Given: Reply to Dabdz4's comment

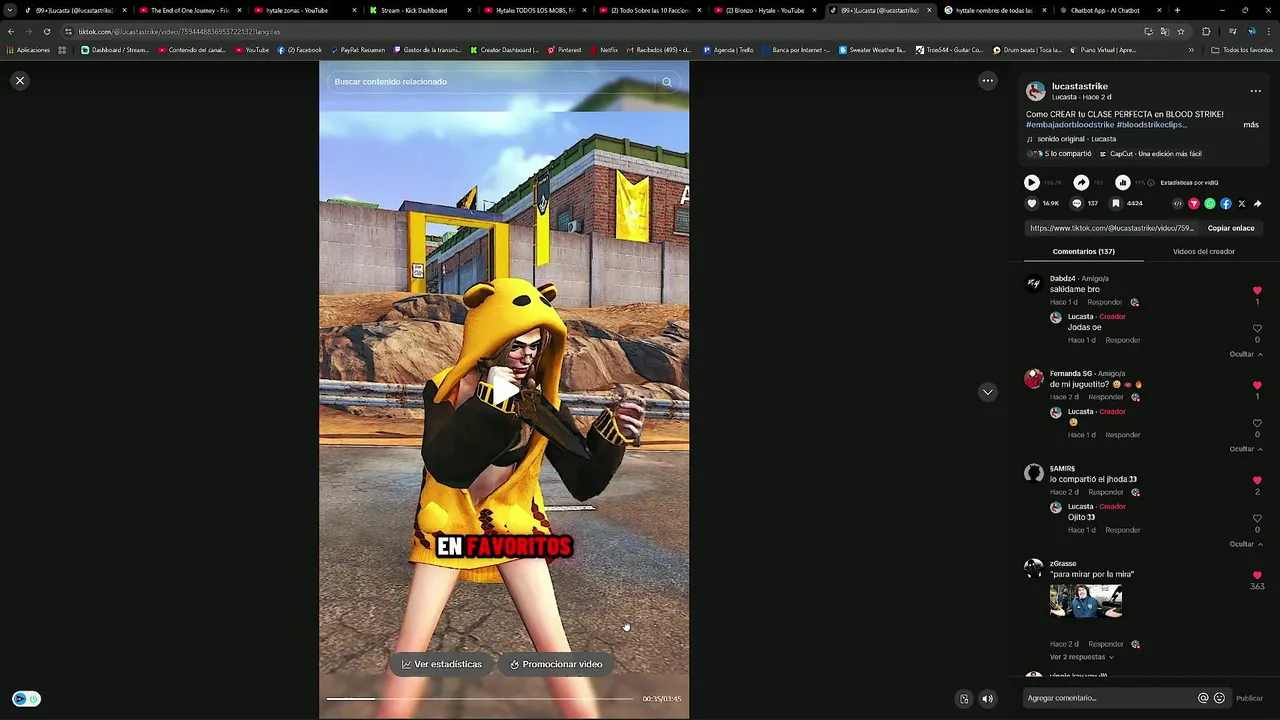Looking at the screenshot, I should click(1105, 302).
